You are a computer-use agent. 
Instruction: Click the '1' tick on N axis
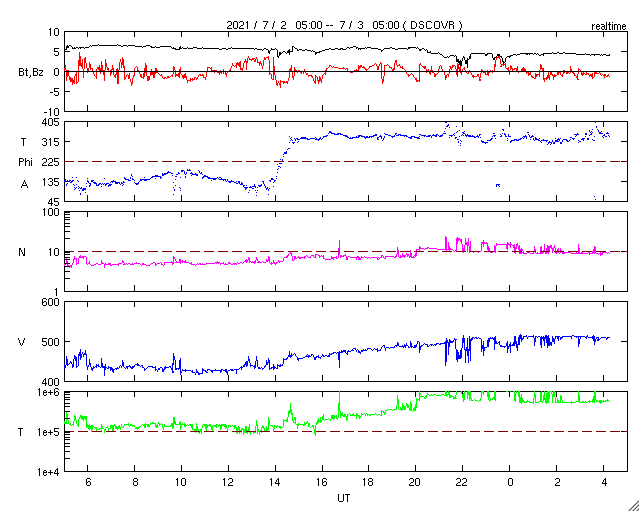[57, 292]
